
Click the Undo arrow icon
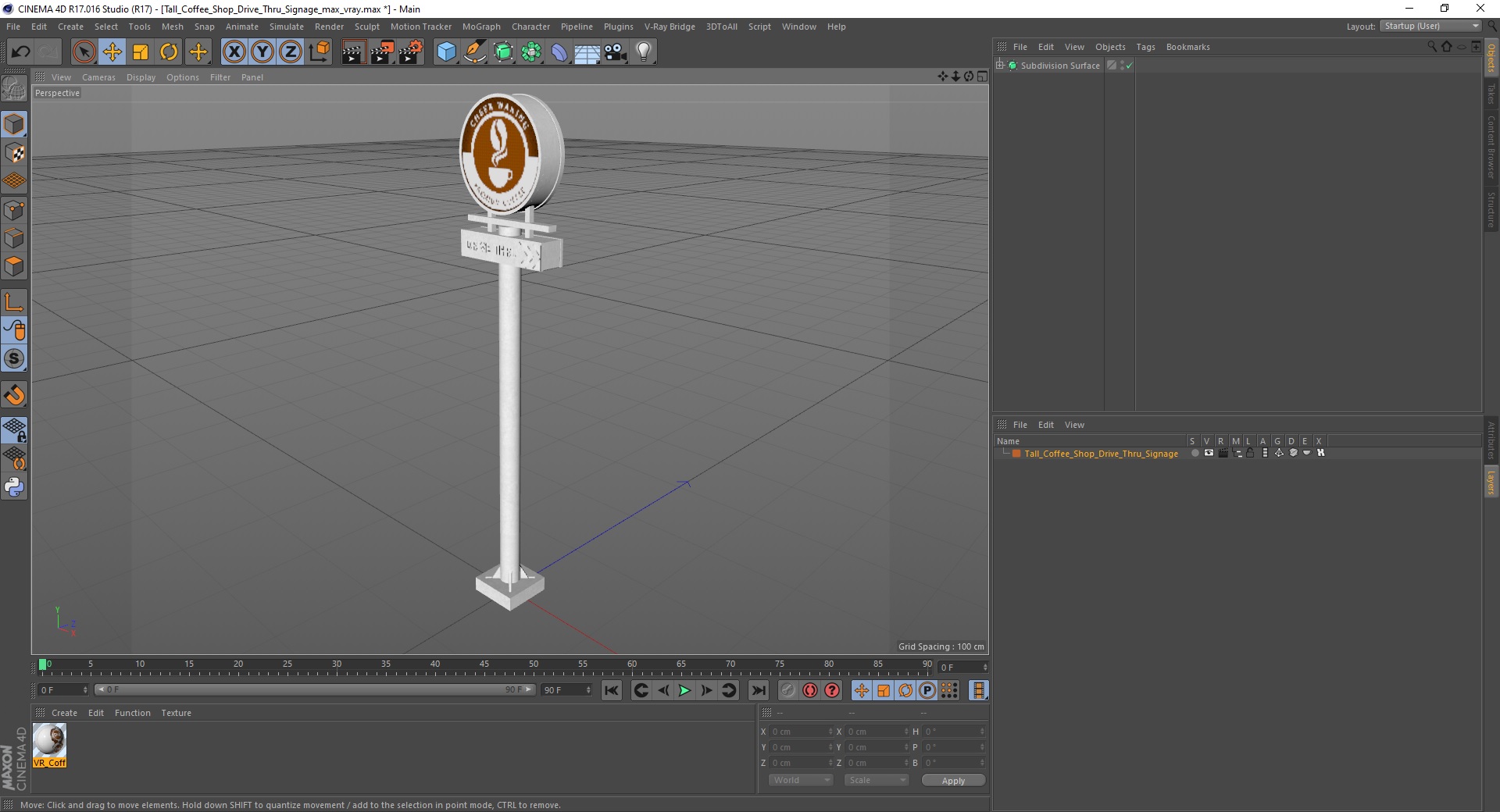20,52
